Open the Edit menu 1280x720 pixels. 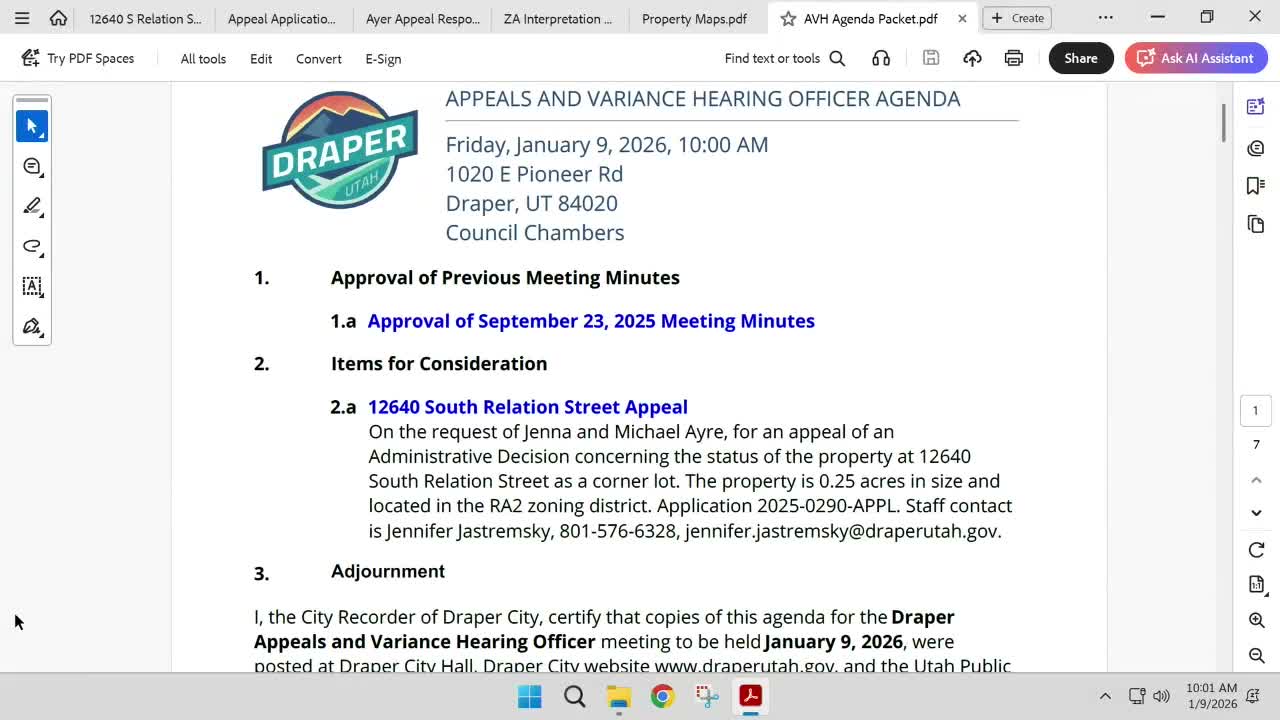(261, 59)
